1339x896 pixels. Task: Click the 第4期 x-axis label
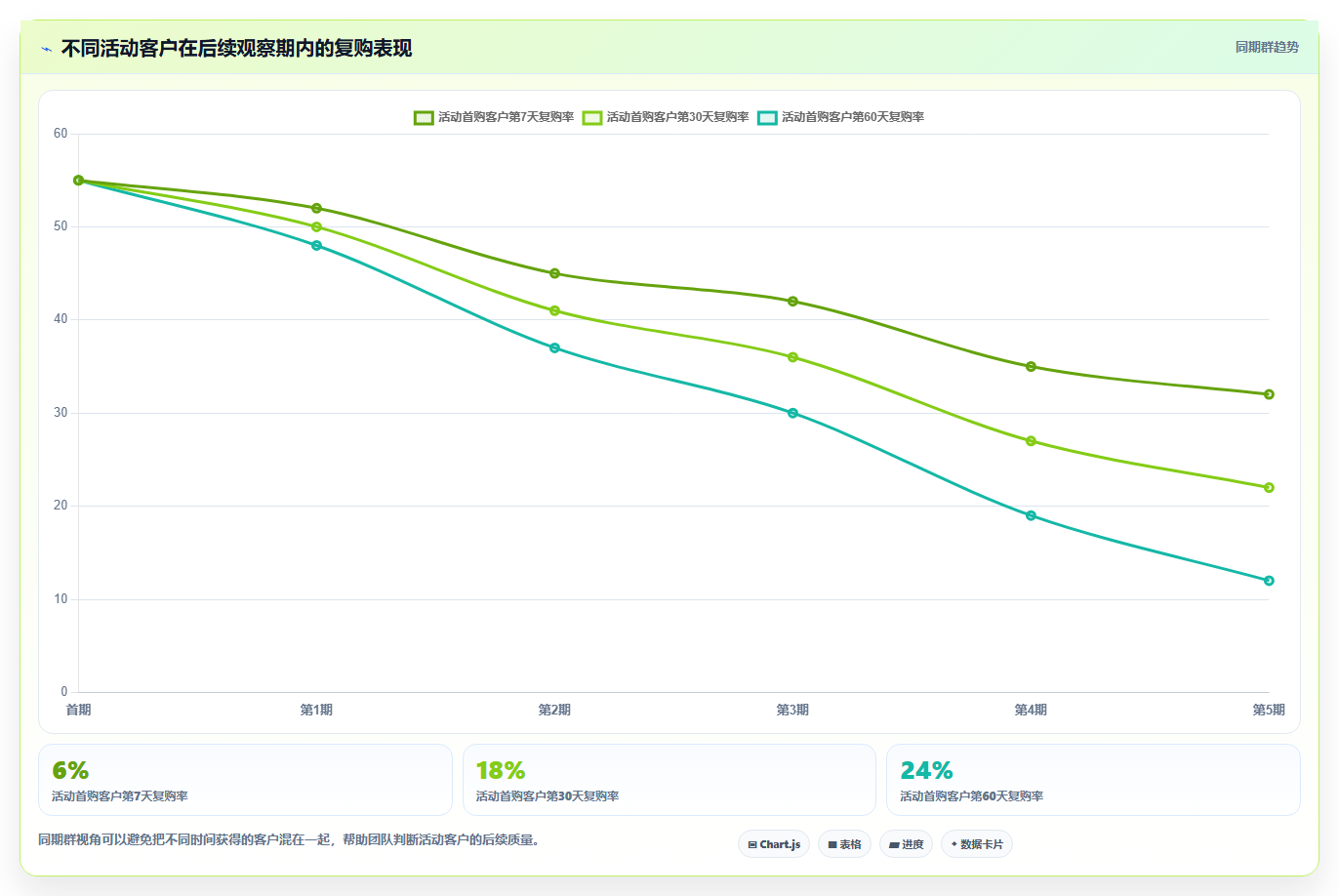pos(1031,710)
